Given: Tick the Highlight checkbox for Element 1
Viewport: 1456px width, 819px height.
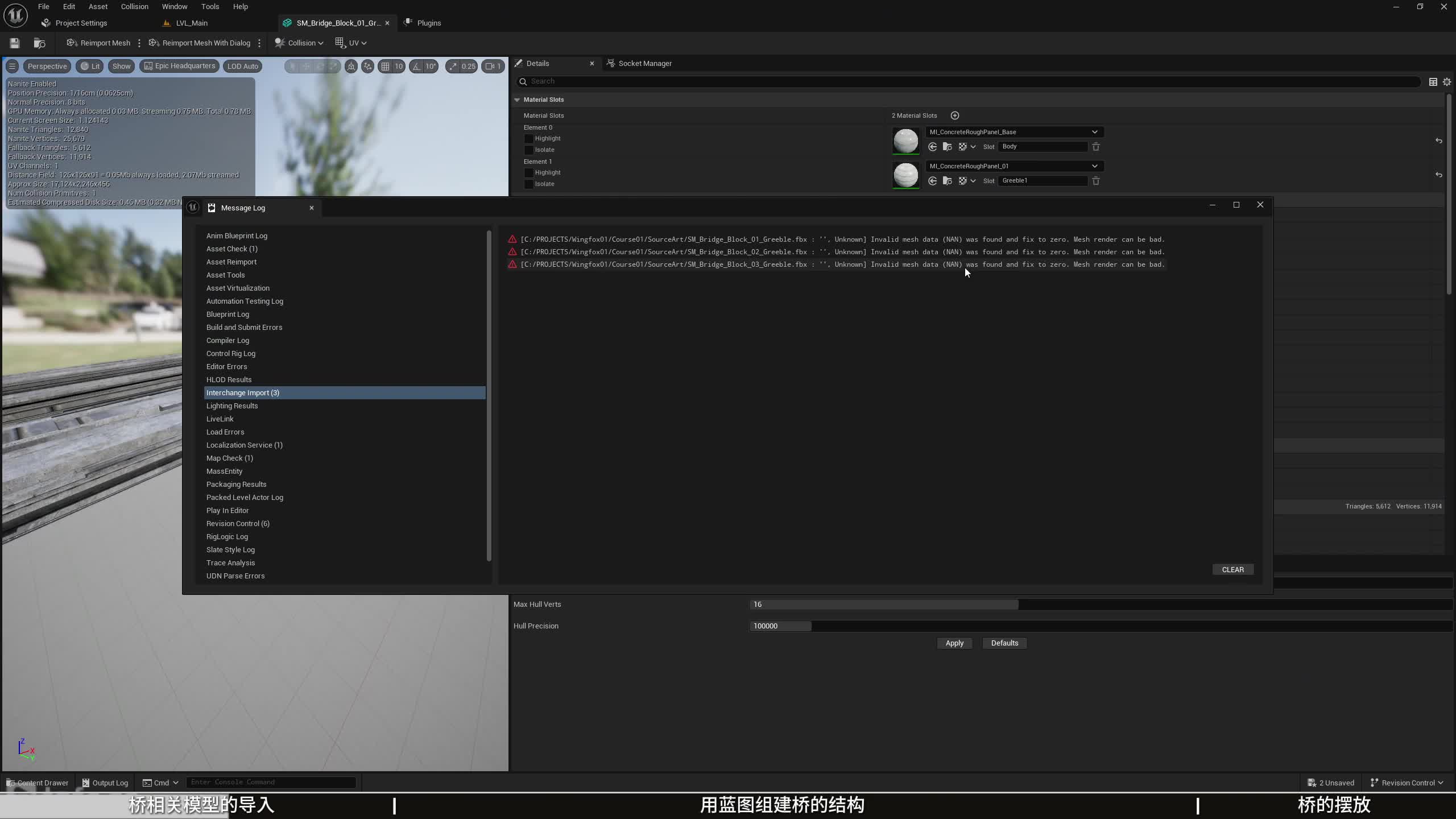Looking at the screenshot, I should point(529,173).
